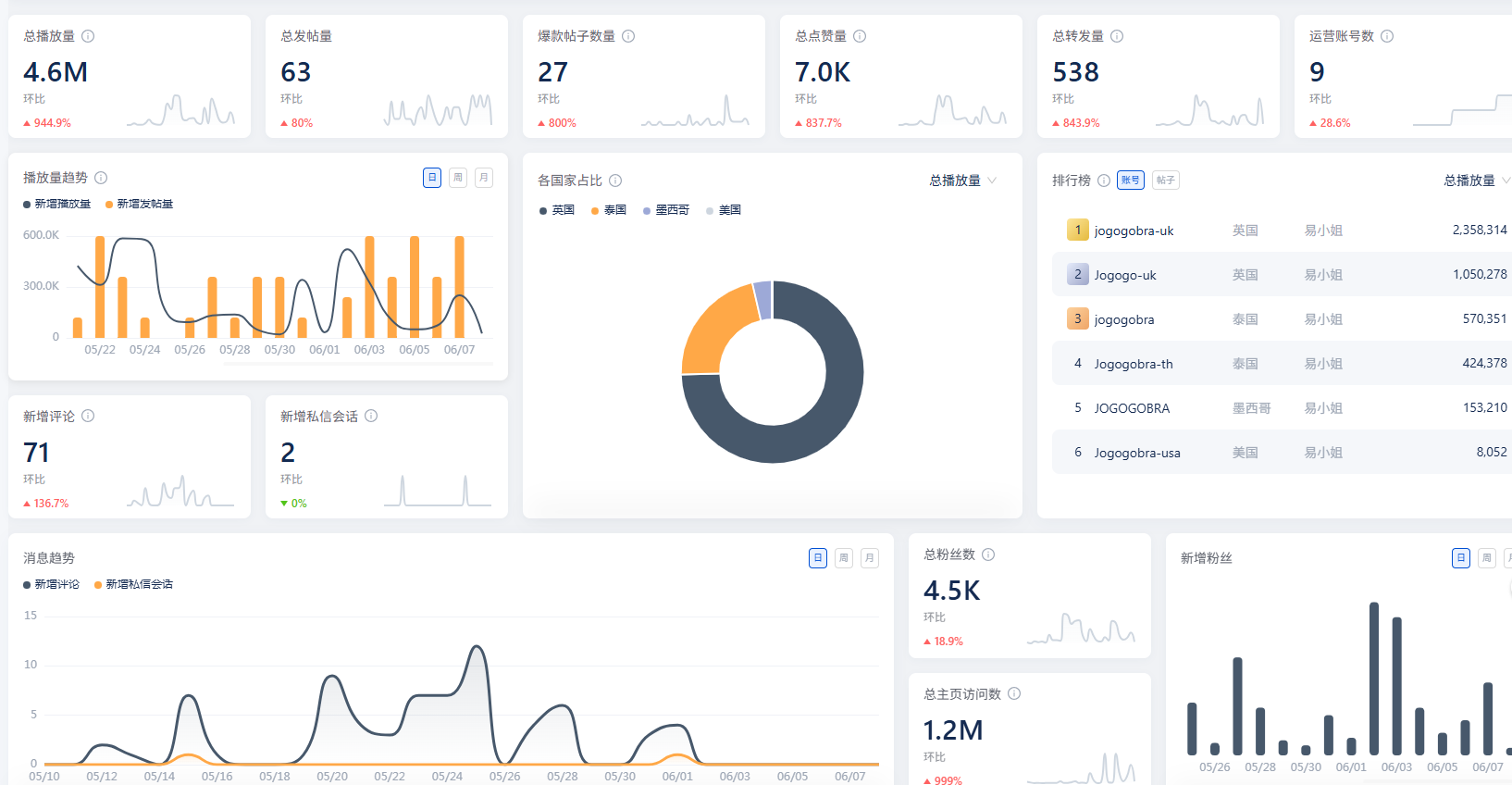The height and width of the screenshot is (785, 1512).
Task: Click rank 1 badge for jogogobra-uk
Action: 1078,230
